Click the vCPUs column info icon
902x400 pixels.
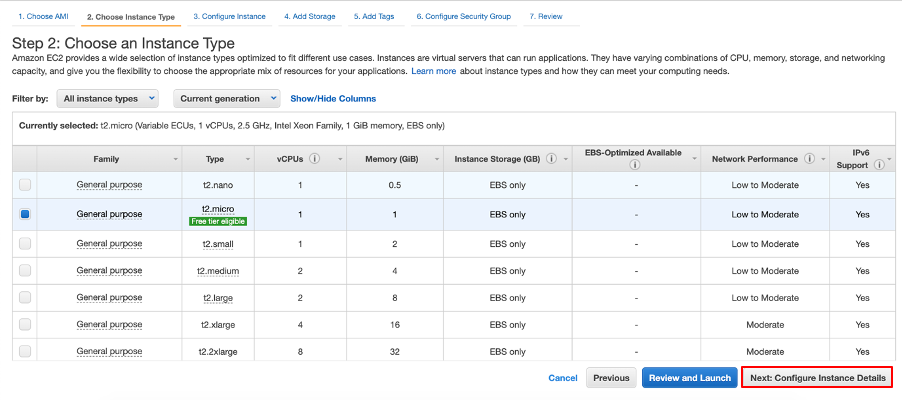pos(315,159)
